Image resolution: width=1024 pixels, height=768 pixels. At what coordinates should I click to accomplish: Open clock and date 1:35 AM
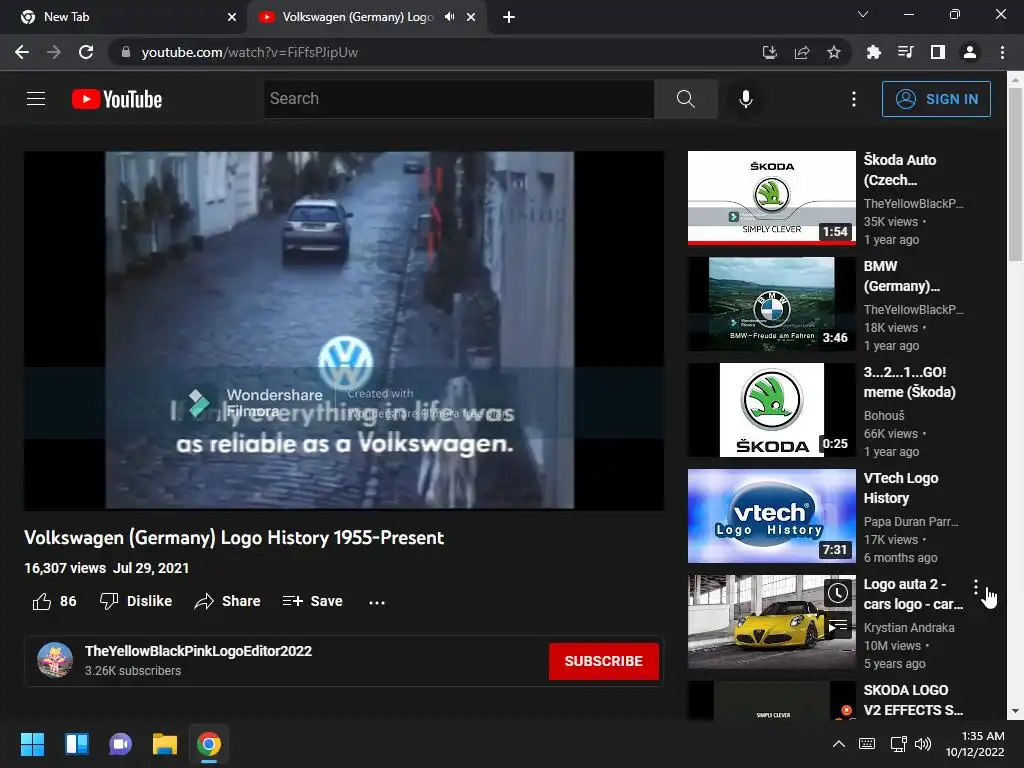click(x=975, y=744)
